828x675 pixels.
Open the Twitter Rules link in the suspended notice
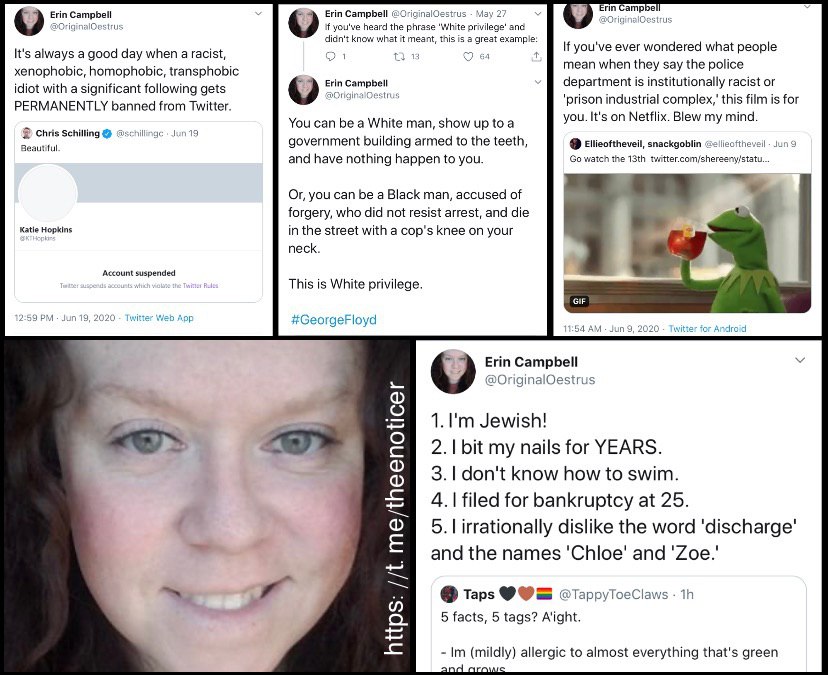click(x=200, y=286)
